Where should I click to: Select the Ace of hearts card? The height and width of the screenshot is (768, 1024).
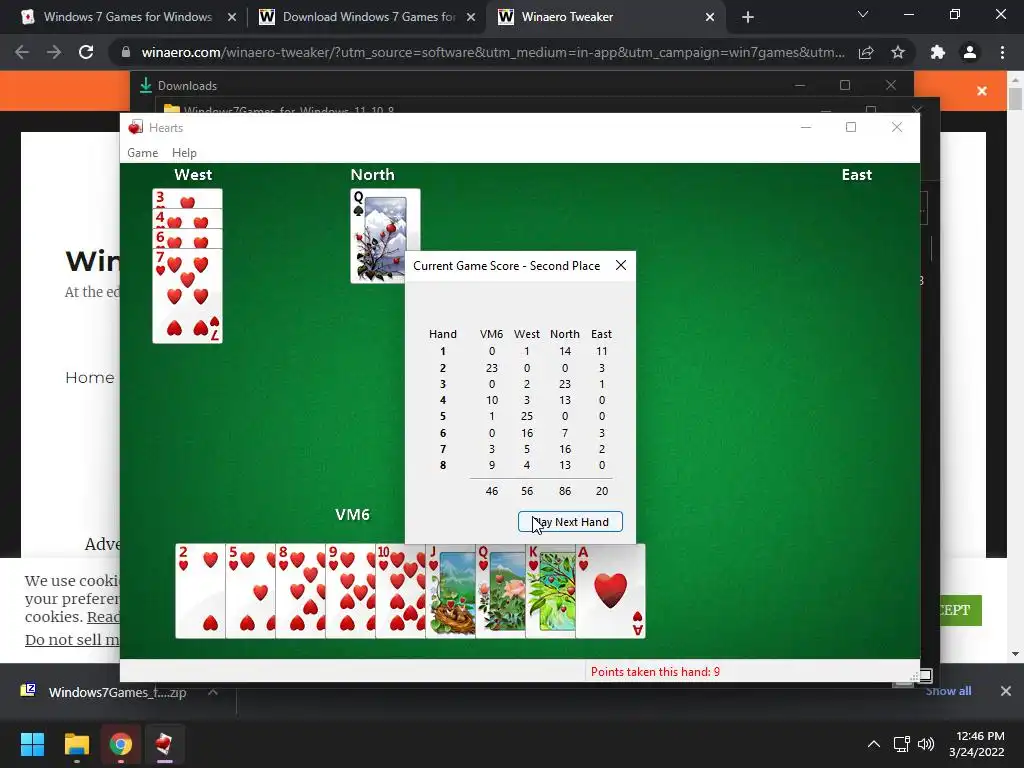tap(611, 591)
